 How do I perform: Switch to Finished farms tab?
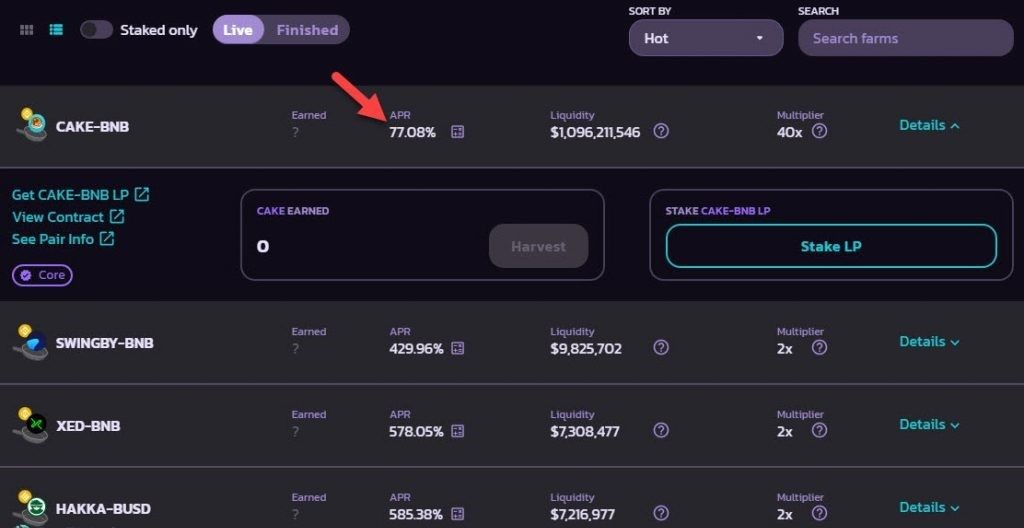(x=307, y=30)
